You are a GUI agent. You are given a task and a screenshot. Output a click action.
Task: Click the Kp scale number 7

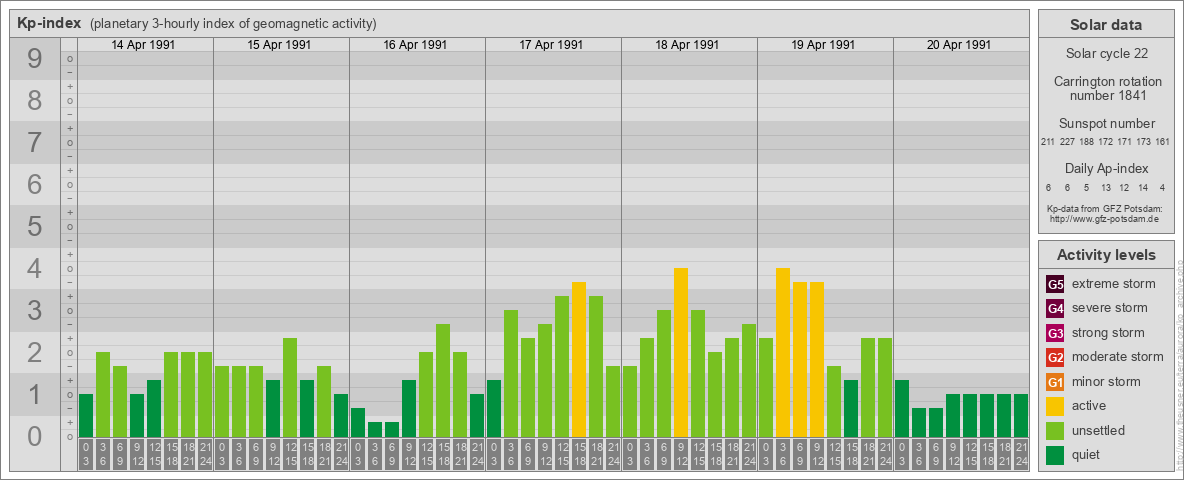coord(35,143)
